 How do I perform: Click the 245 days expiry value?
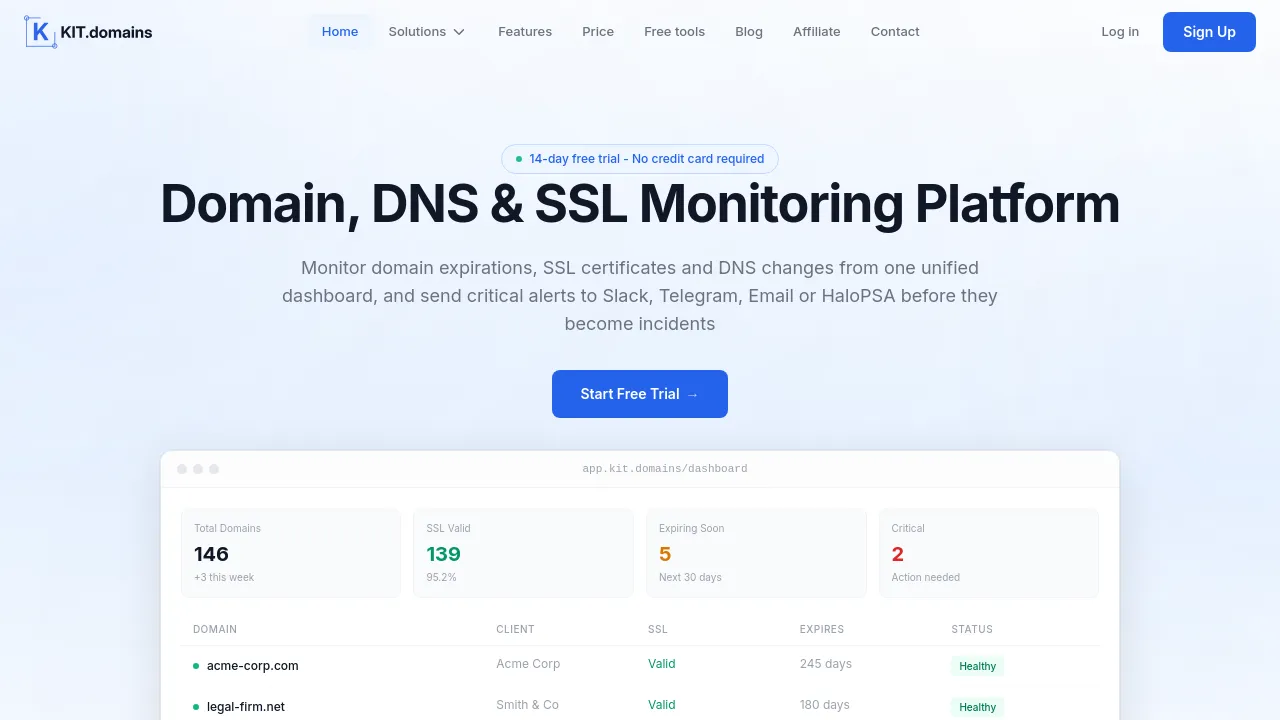(x=826, y=664)
